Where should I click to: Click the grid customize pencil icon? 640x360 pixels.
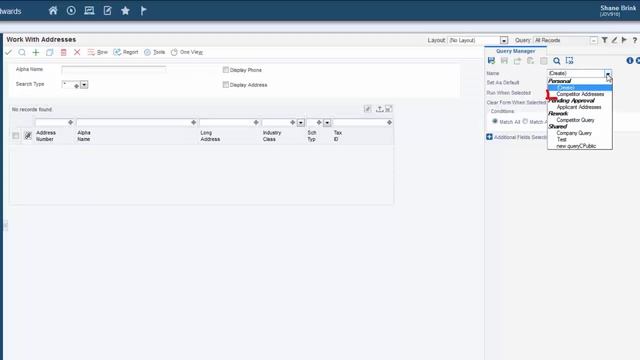[x=368, y=109]
